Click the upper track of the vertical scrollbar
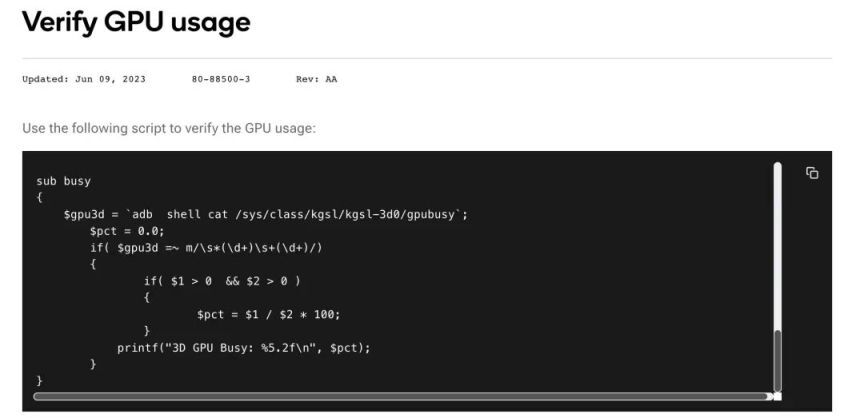864x418 pixels. tap(777, 245)
